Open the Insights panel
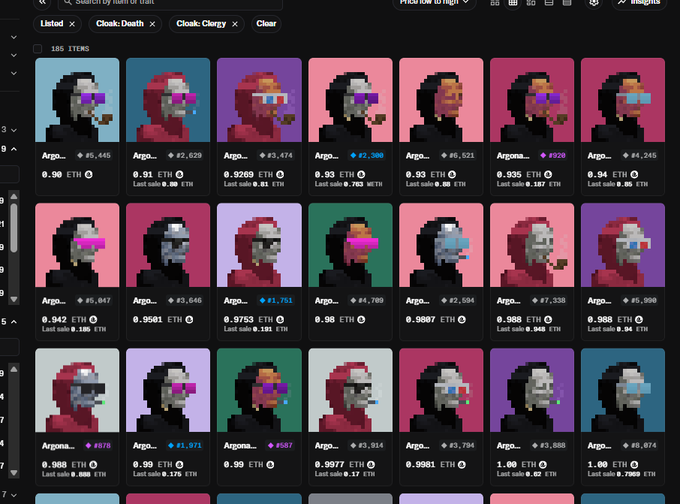The image size is (680, 504). click(x=639, y=2)
